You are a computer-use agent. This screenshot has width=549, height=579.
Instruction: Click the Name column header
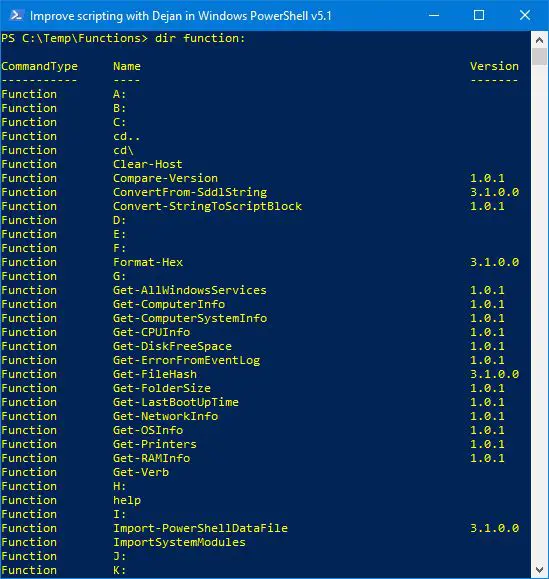(x=127, y=66)
